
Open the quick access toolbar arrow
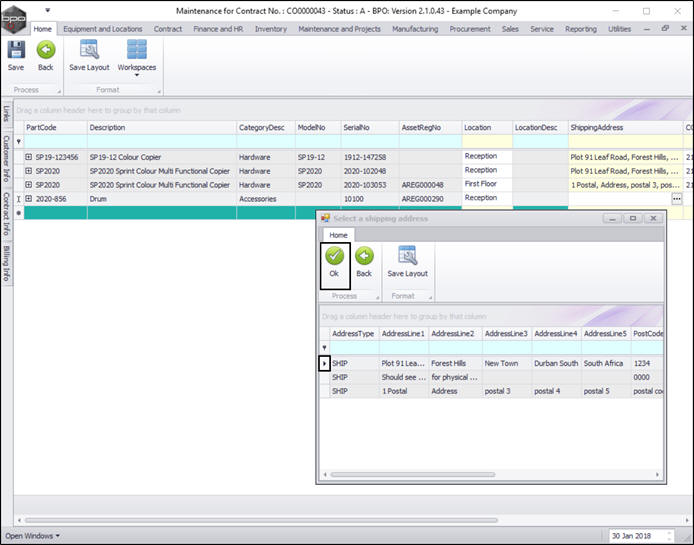pos(48,10)
